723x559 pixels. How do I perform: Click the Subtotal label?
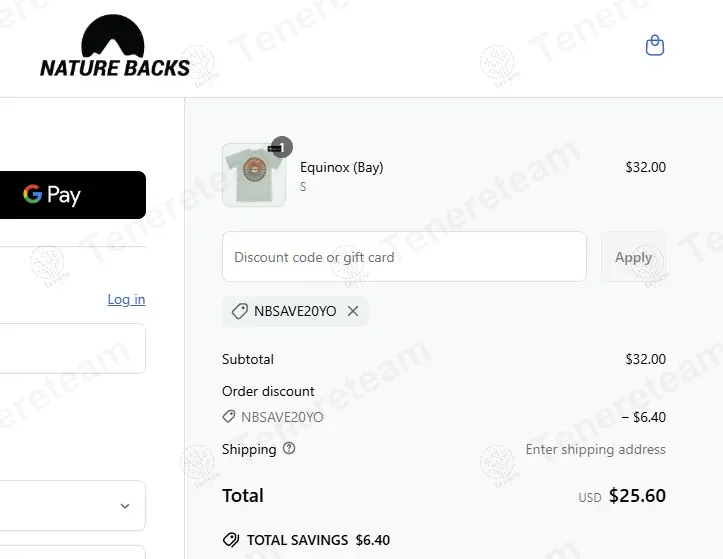(248, 359)
